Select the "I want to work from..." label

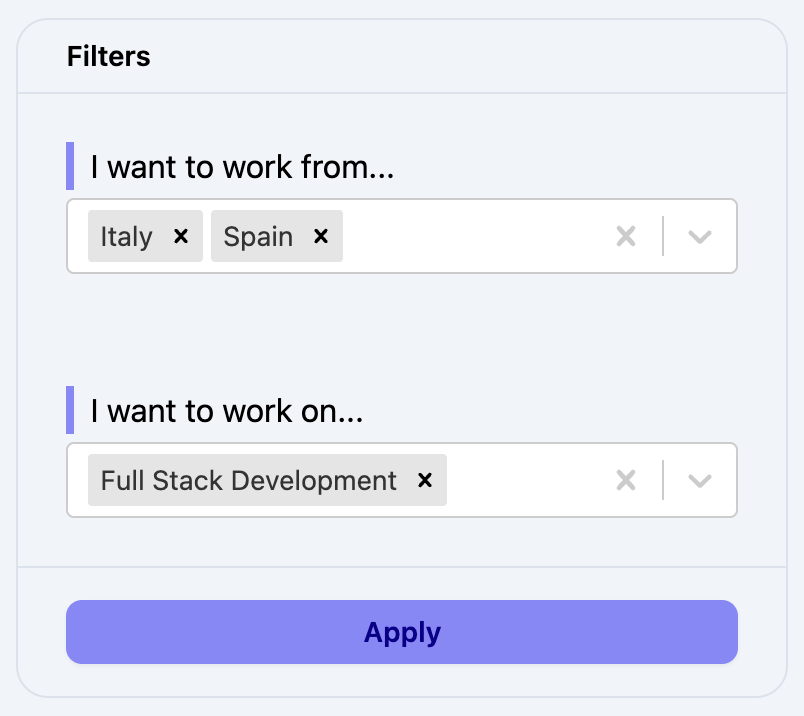pyautogui.click(x=243, y=167)
